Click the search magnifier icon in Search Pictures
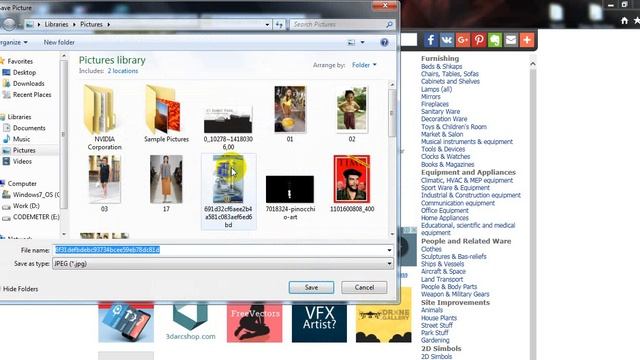 point(389,24)
